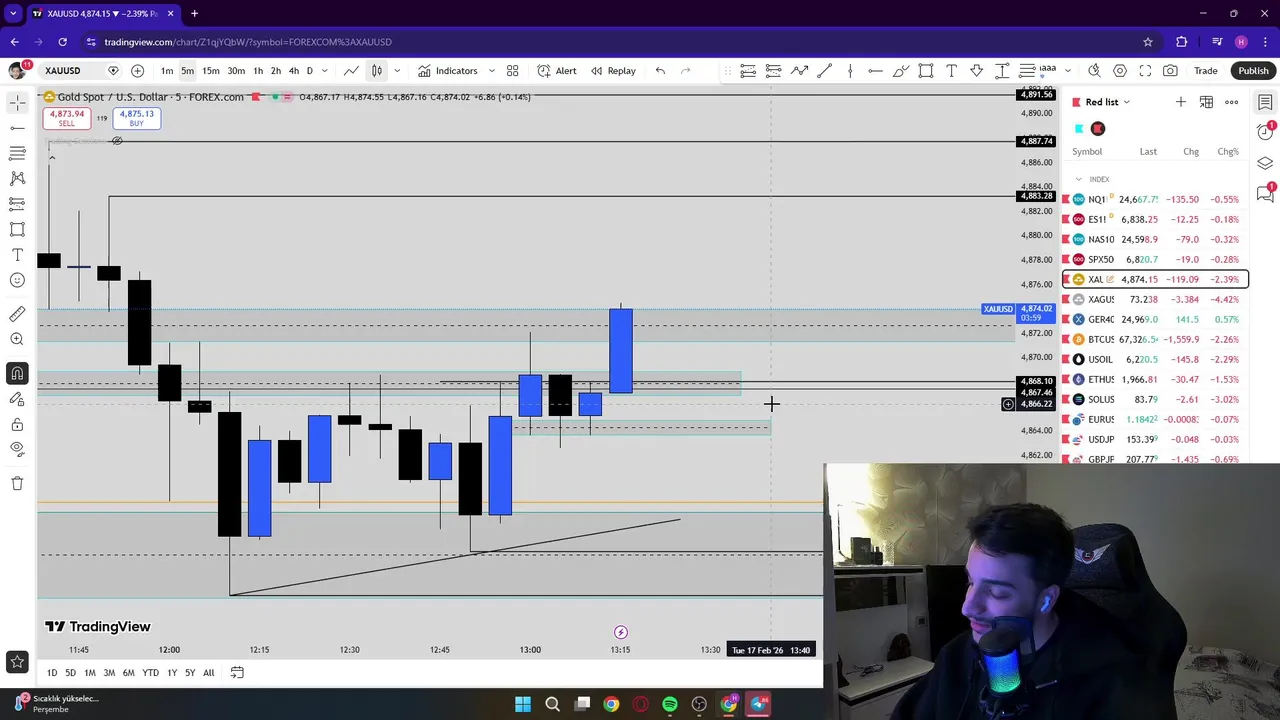This screenshot has height=720, width=1280.
Task: Click the Publish button
Action: pos(1253,71)
